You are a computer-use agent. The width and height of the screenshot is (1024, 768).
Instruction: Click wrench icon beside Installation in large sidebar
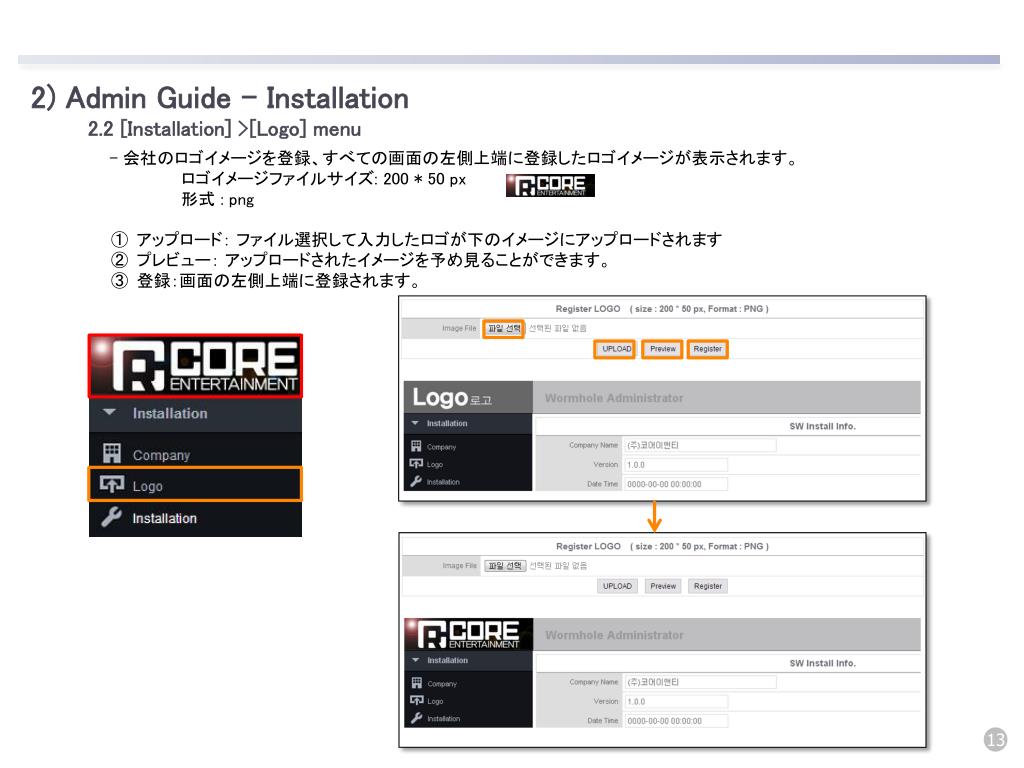click(111, 517)
